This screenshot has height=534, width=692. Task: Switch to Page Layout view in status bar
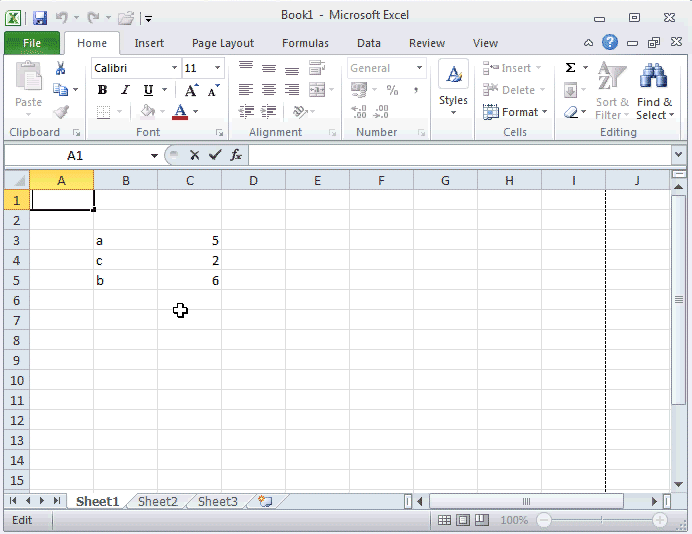pyautogui.click(x=463, y=520)
